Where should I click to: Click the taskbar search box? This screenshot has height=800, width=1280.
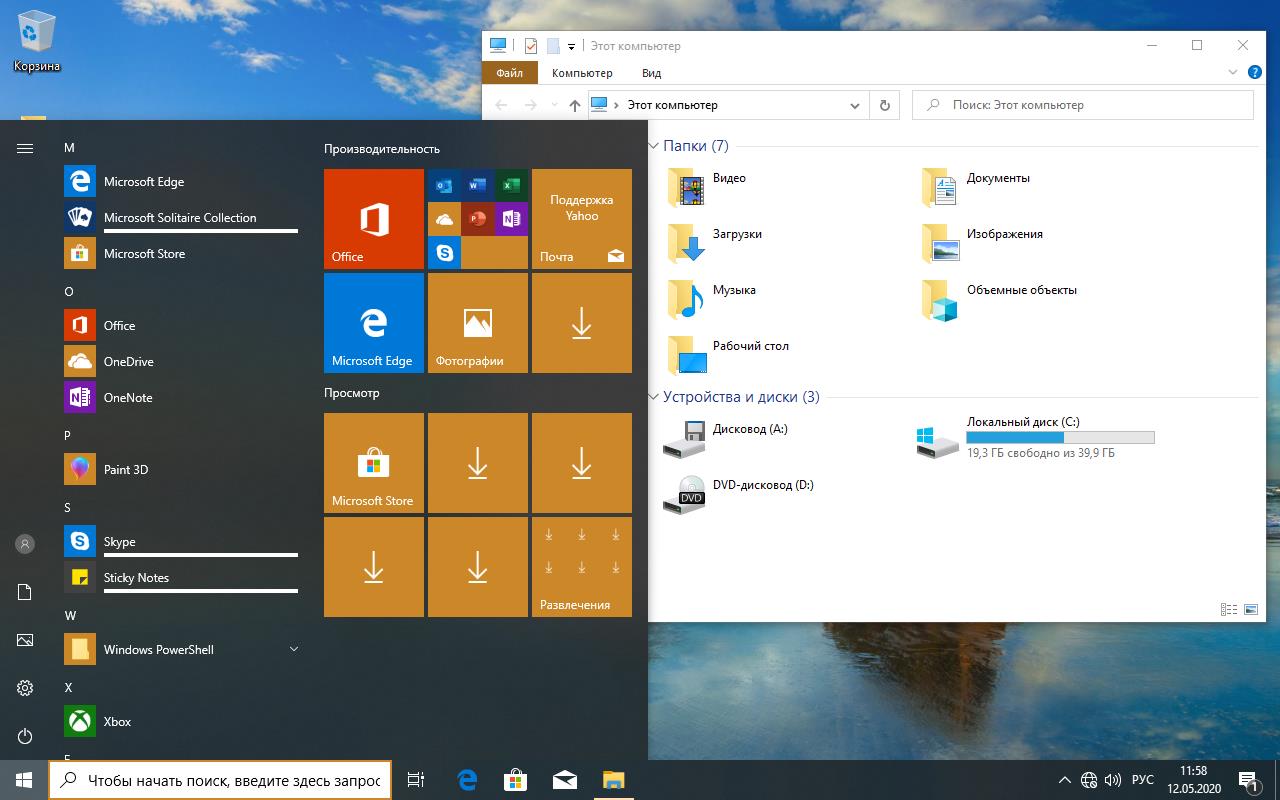[220, 780]
